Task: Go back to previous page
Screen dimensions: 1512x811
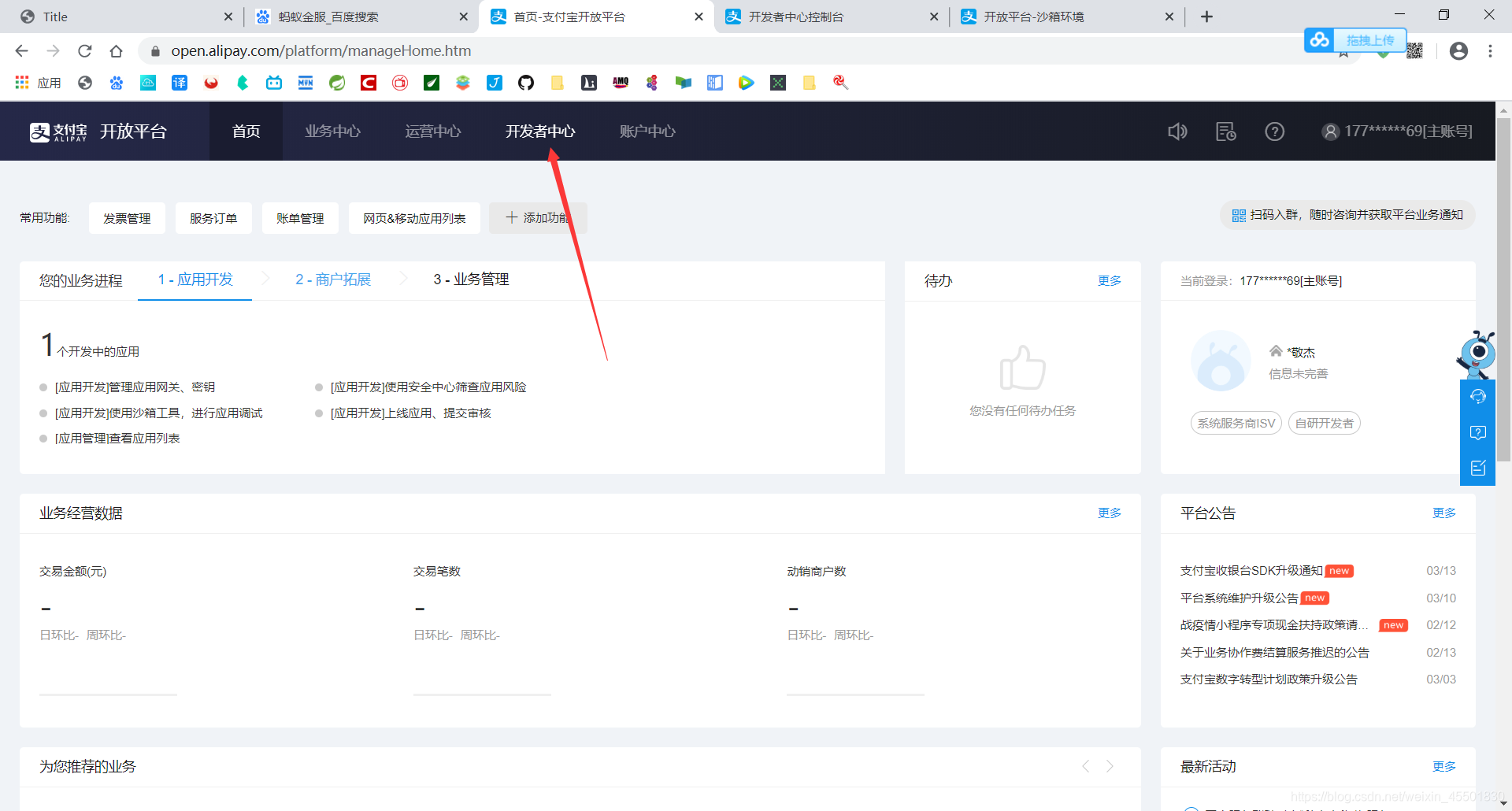Action: [x=21, y=51]
